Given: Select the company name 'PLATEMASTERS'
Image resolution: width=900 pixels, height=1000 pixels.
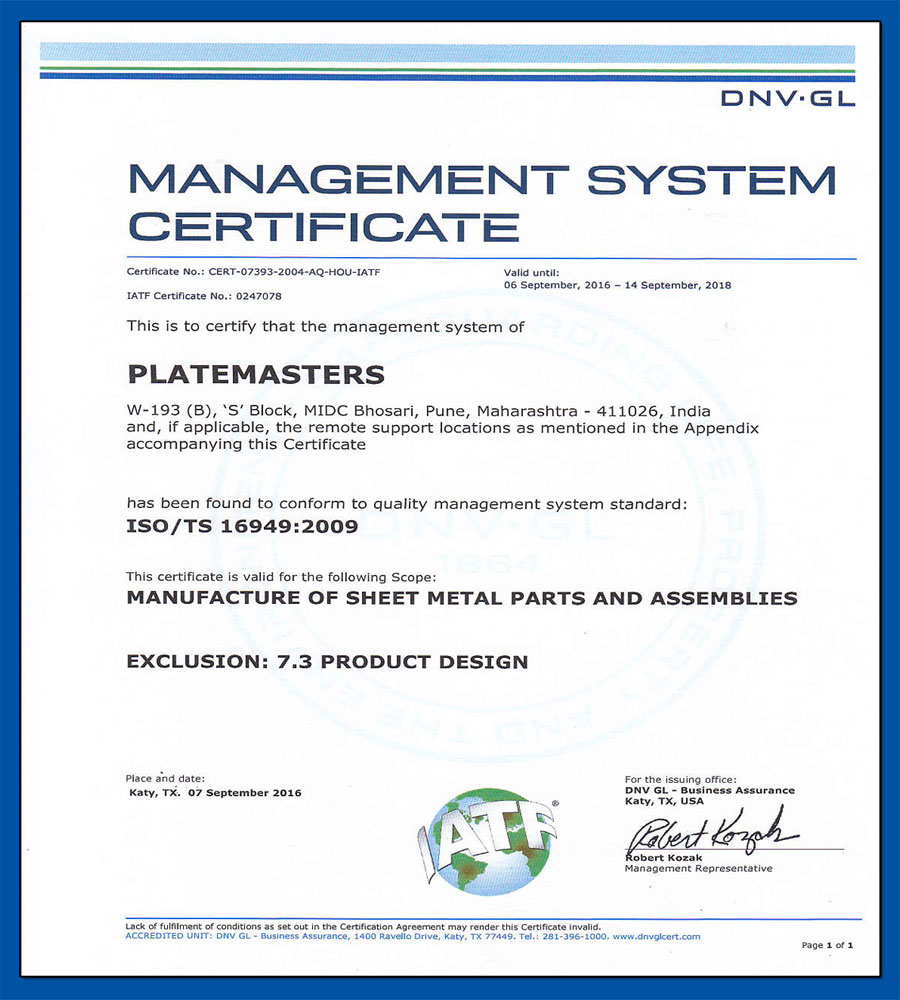Looking at the screenshot, I should coord(256,374).
